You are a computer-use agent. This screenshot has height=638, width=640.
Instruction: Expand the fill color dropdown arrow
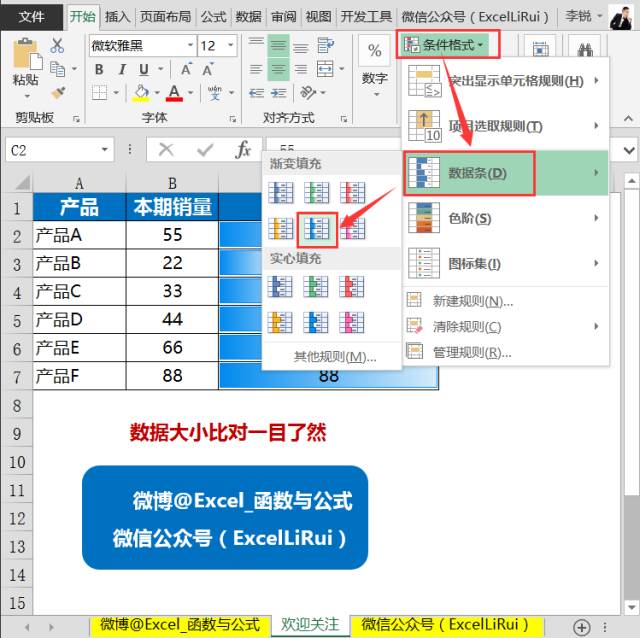click(157, 93)
